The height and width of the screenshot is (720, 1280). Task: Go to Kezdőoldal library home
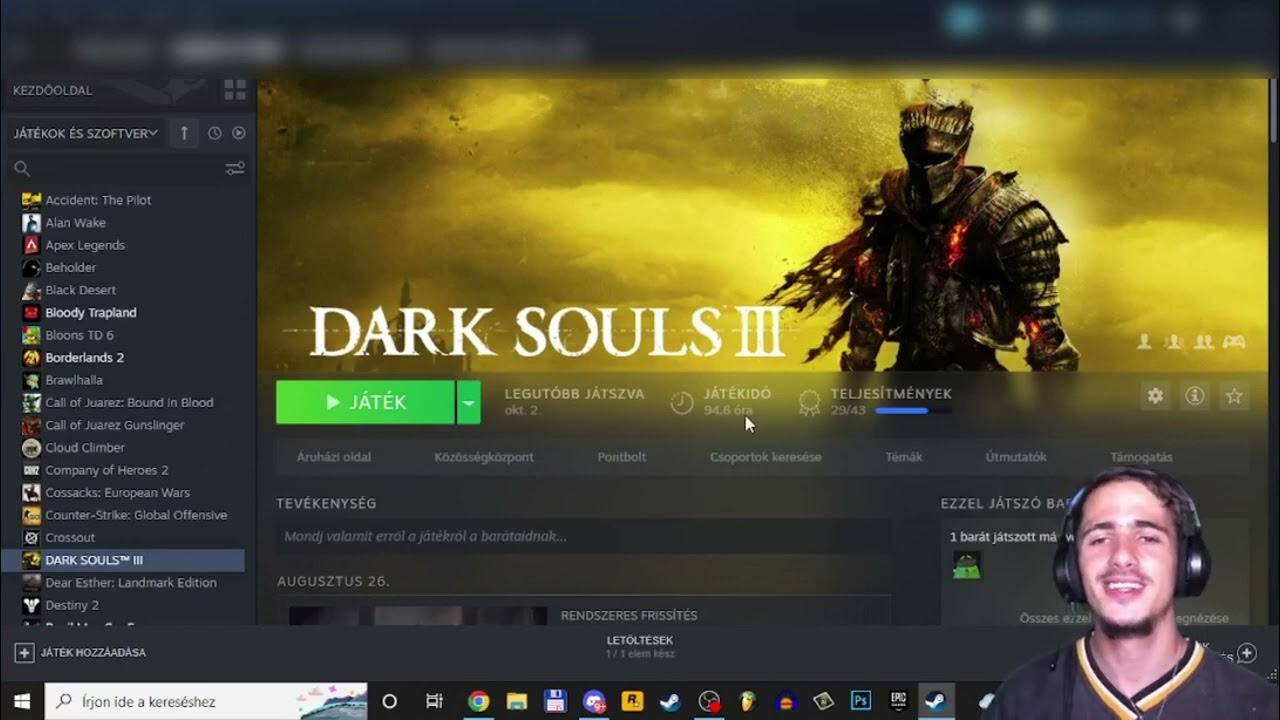click(x=52, y=90)
